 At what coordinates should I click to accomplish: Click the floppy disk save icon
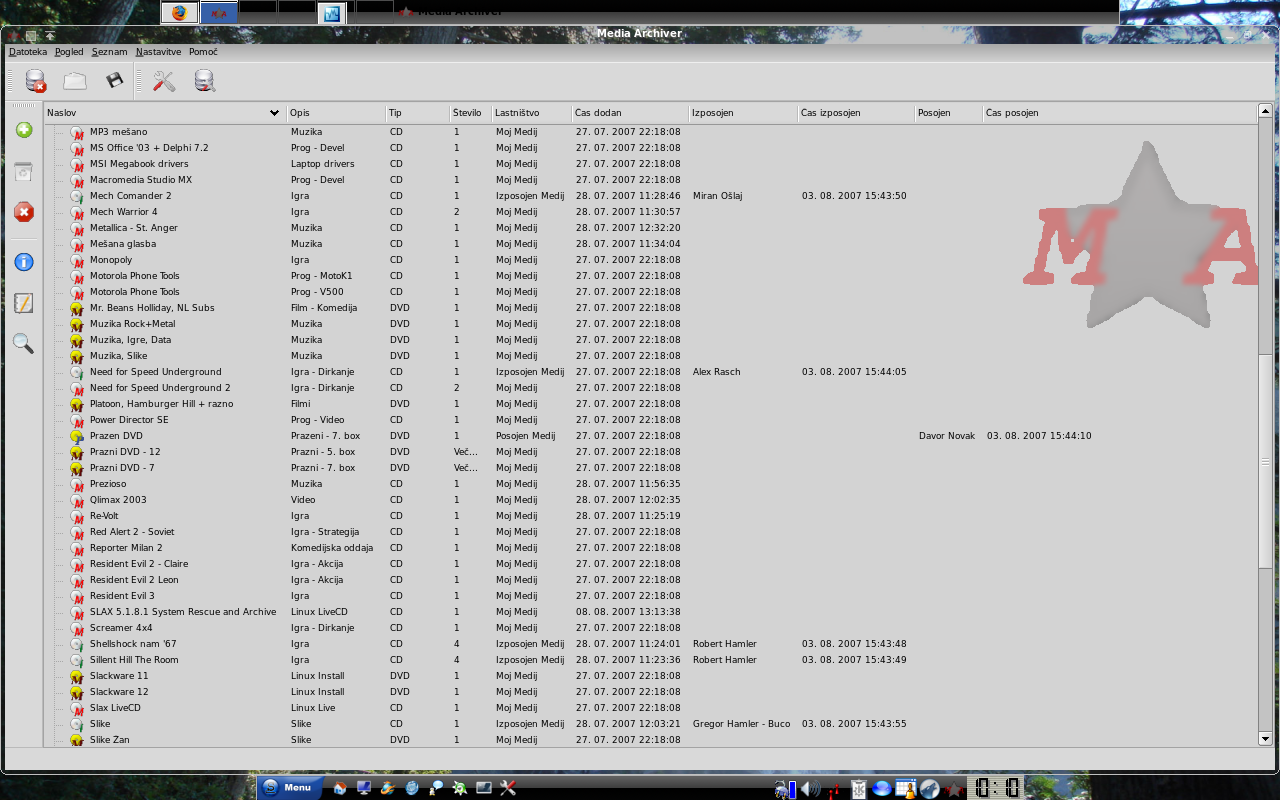tap(114, 81)
